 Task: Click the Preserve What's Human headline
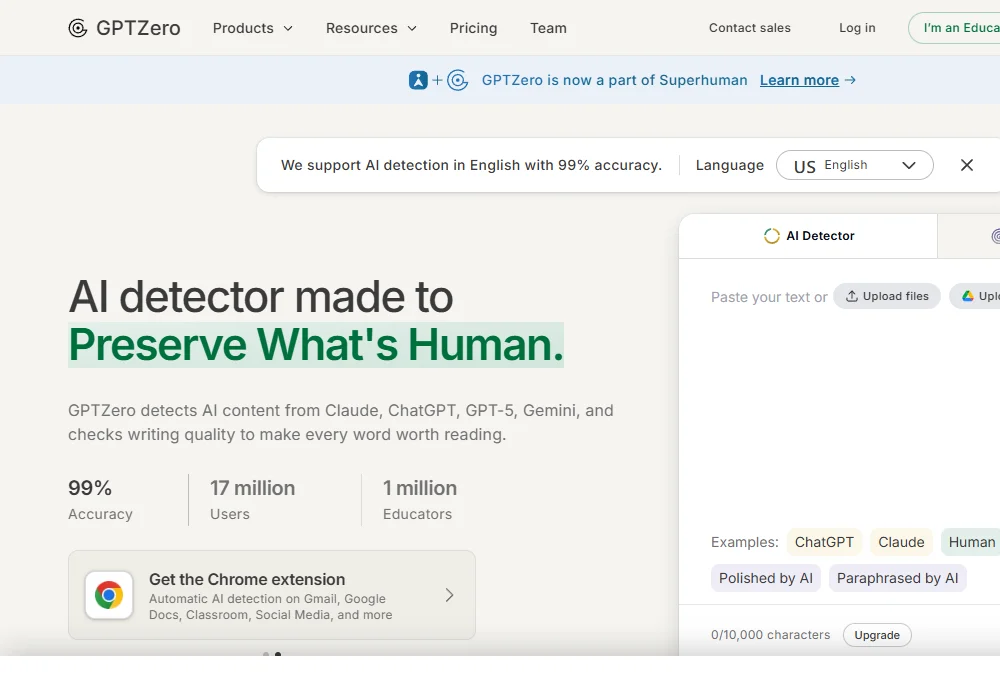click(316, 345)
